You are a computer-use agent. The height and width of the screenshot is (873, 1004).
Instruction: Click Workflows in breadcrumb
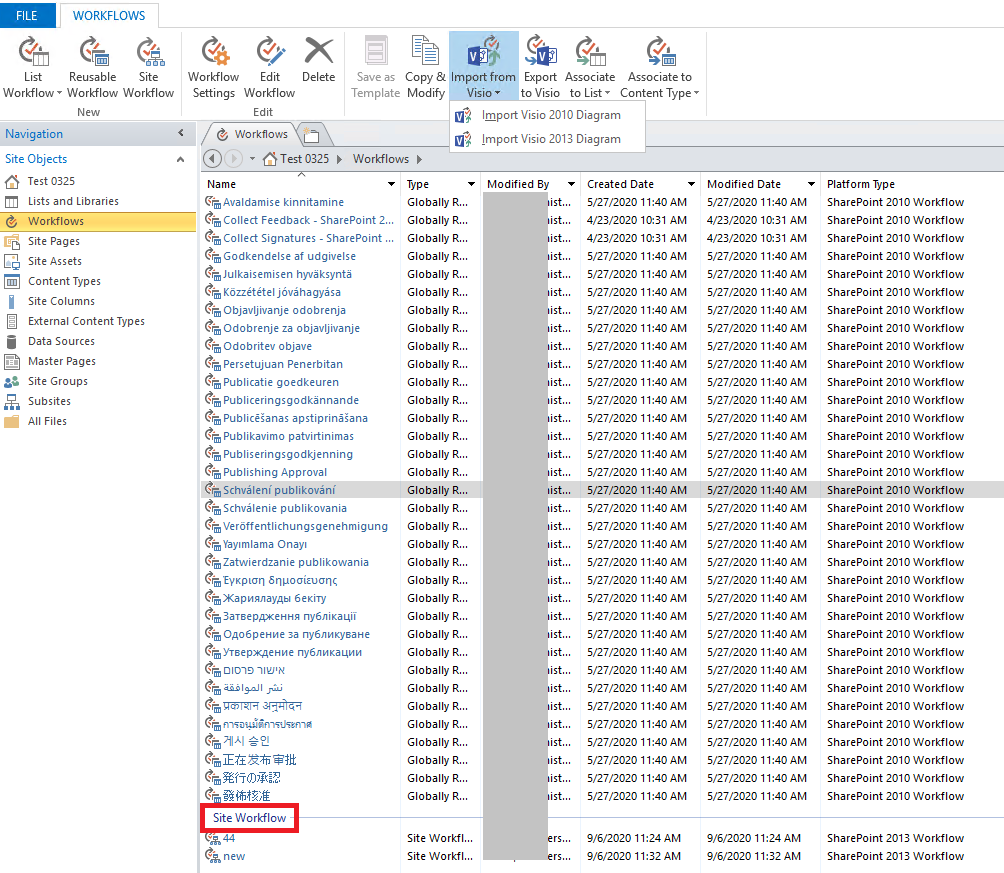(380, 159)
